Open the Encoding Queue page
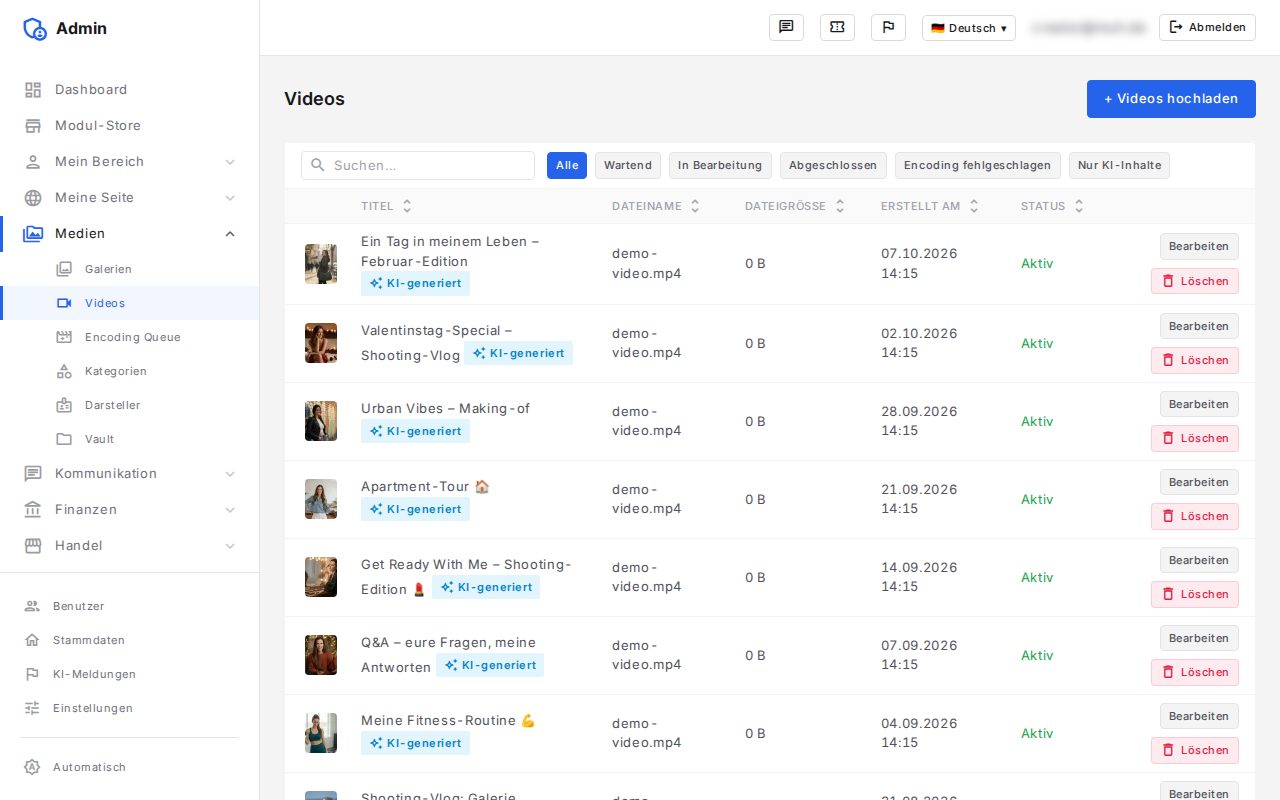This screenshot has width=1280, height=800. click(x=129, y=337)
